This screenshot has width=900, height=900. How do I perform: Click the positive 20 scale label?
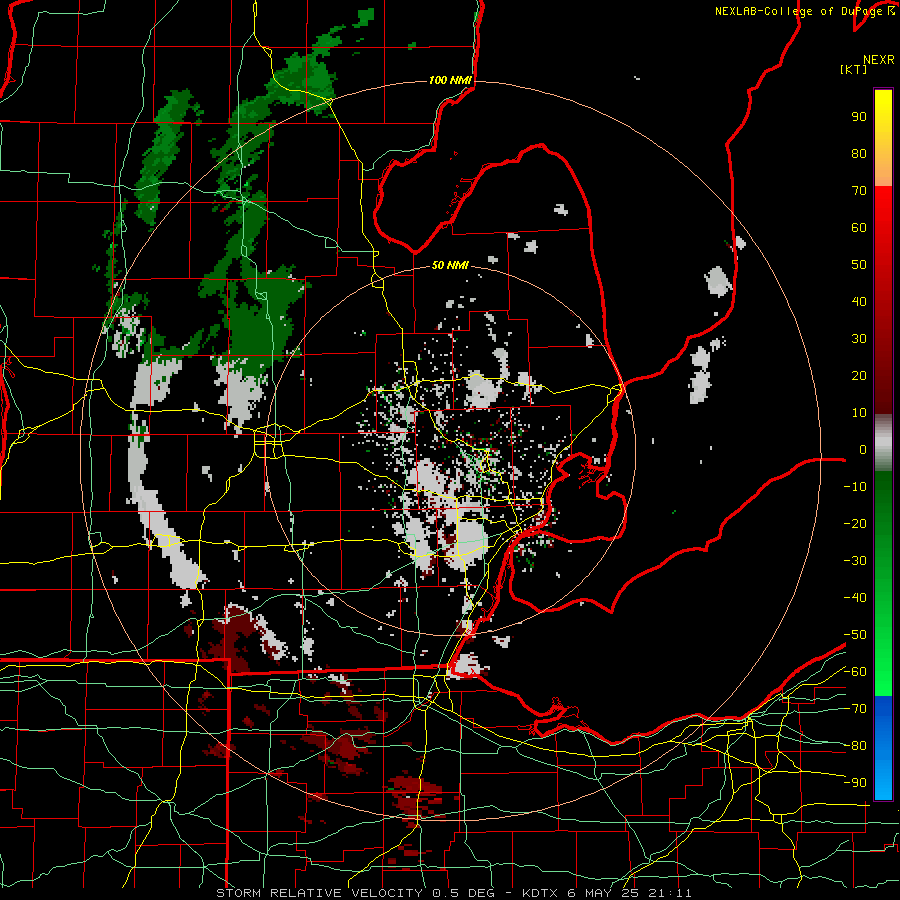coord(859,375)
